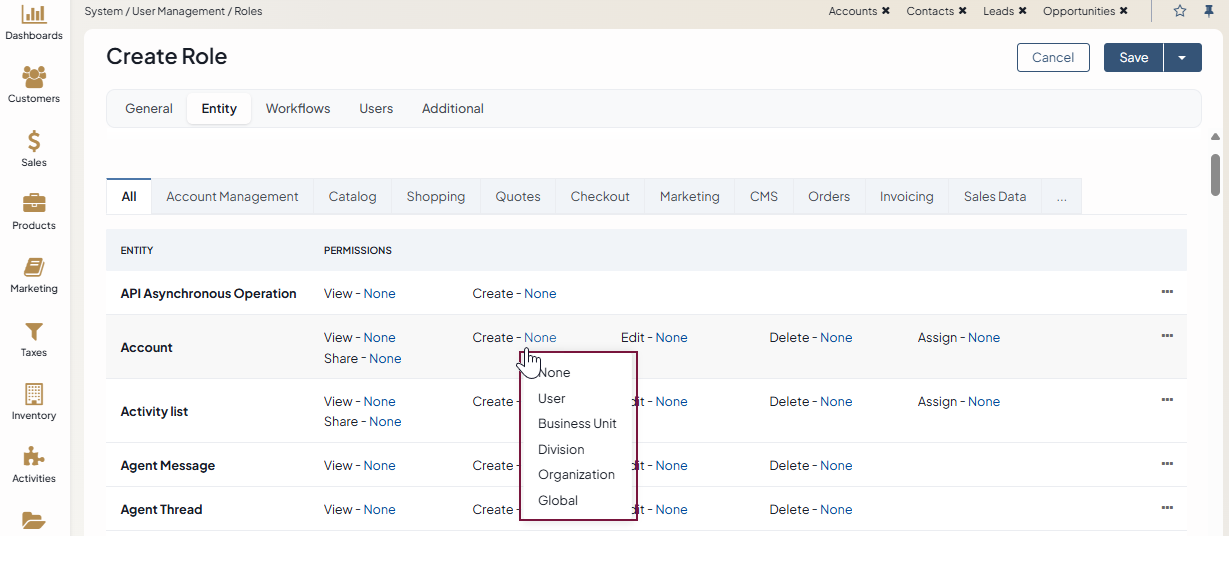Select the Account Management category tab
The height and width of the screenshot is (562, 1229).
[232, 197]
